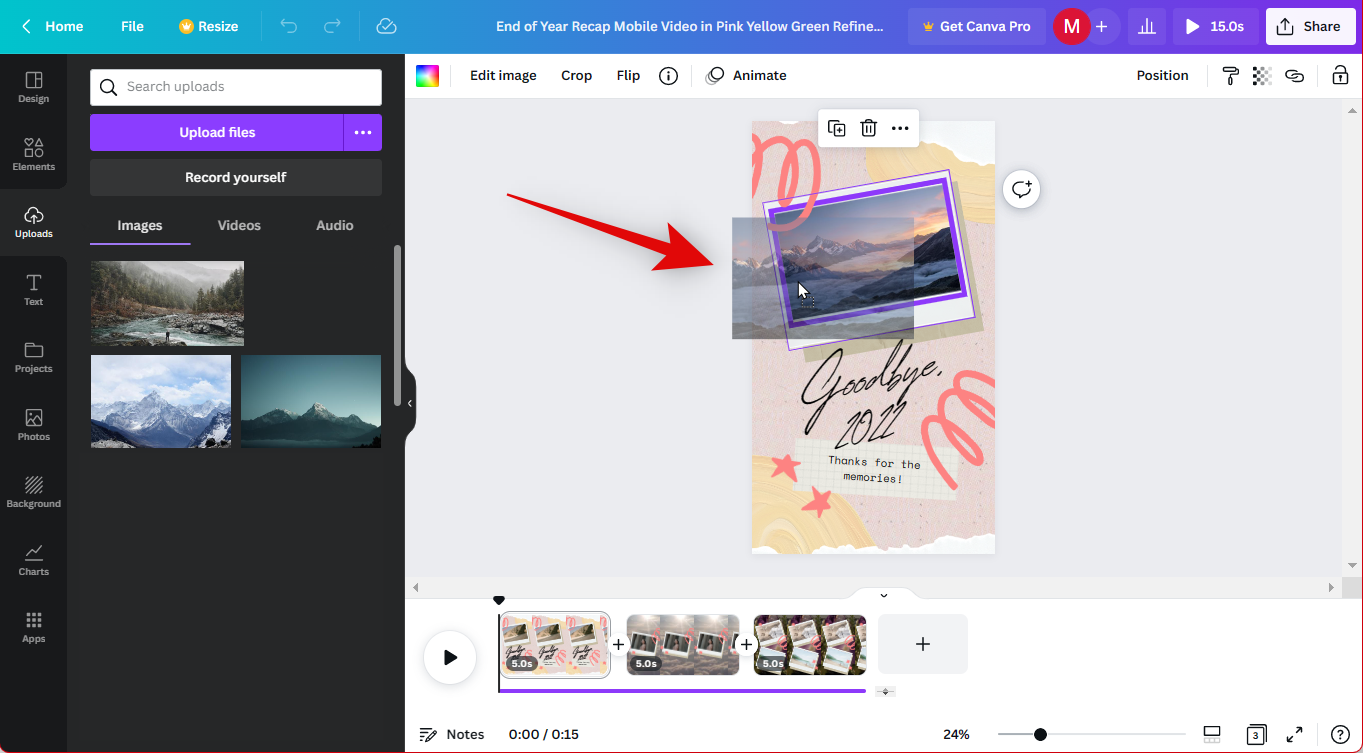Image resolution: width=1363 pixels, height=753 pixels.
Task: Open the help question mark icon
Action: [x=1340, y=734]
